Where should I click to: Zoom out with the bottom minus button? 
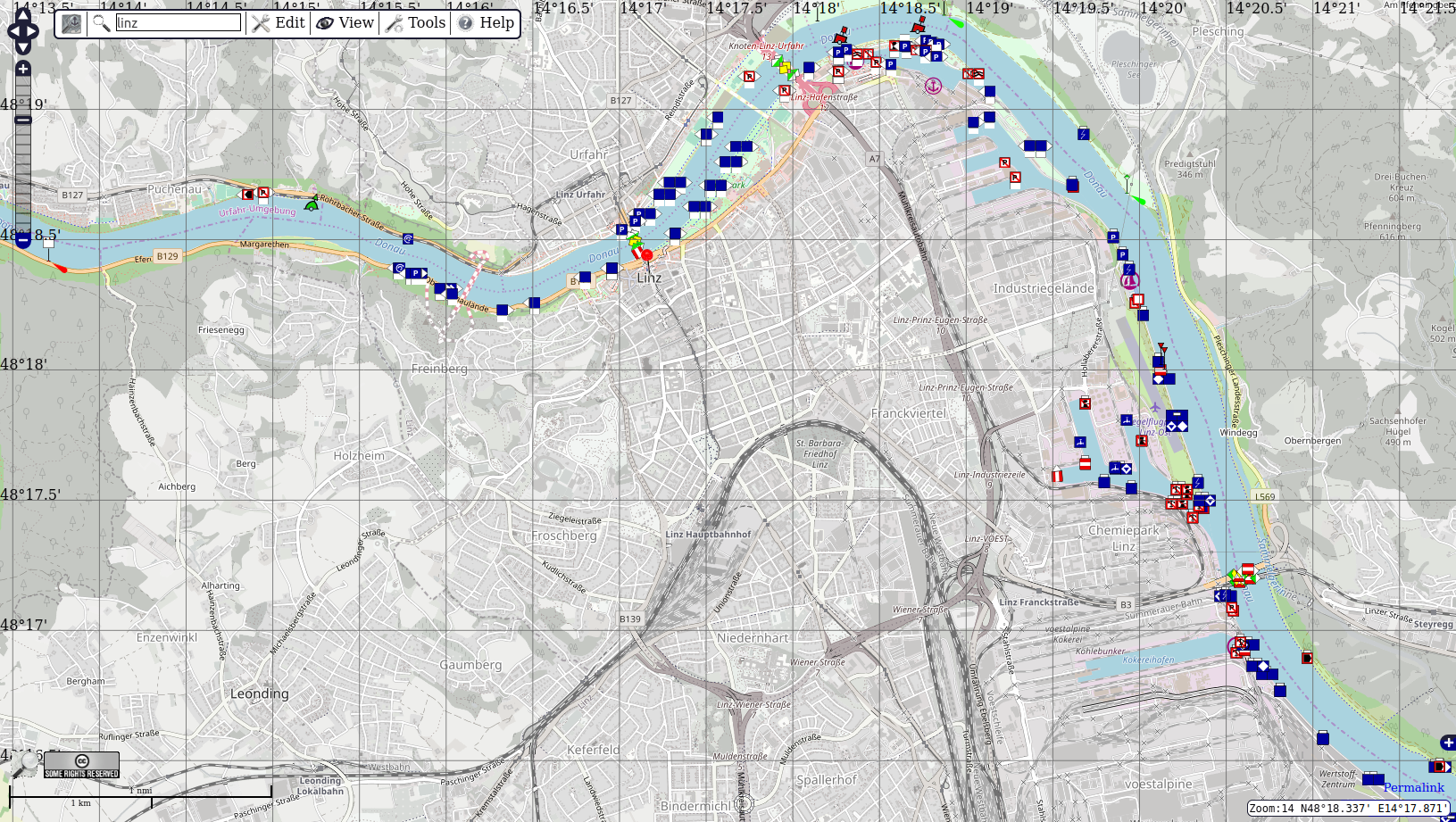point(23,240)
